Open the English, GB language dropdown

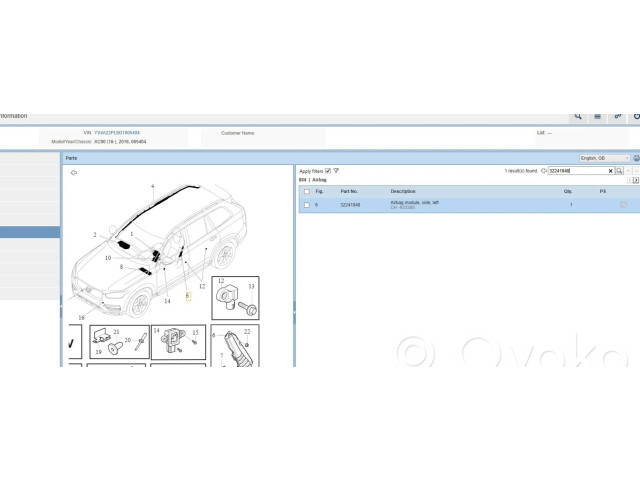605,158
